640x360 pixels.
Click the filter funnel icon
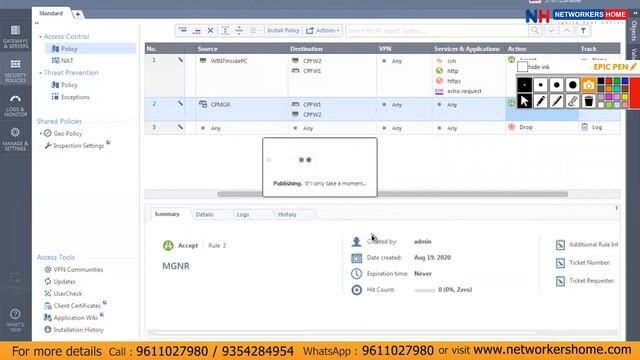point(583,31)
